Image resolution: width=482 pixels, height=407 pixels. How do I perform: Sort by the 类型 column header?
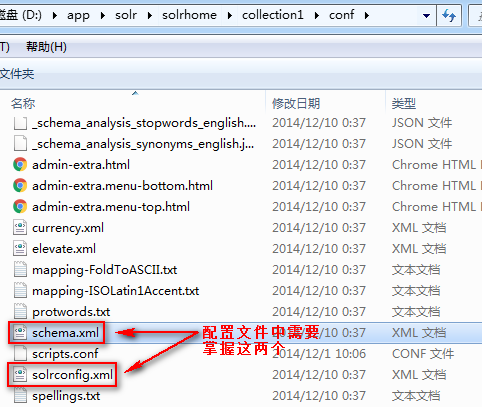pos(404,104)
